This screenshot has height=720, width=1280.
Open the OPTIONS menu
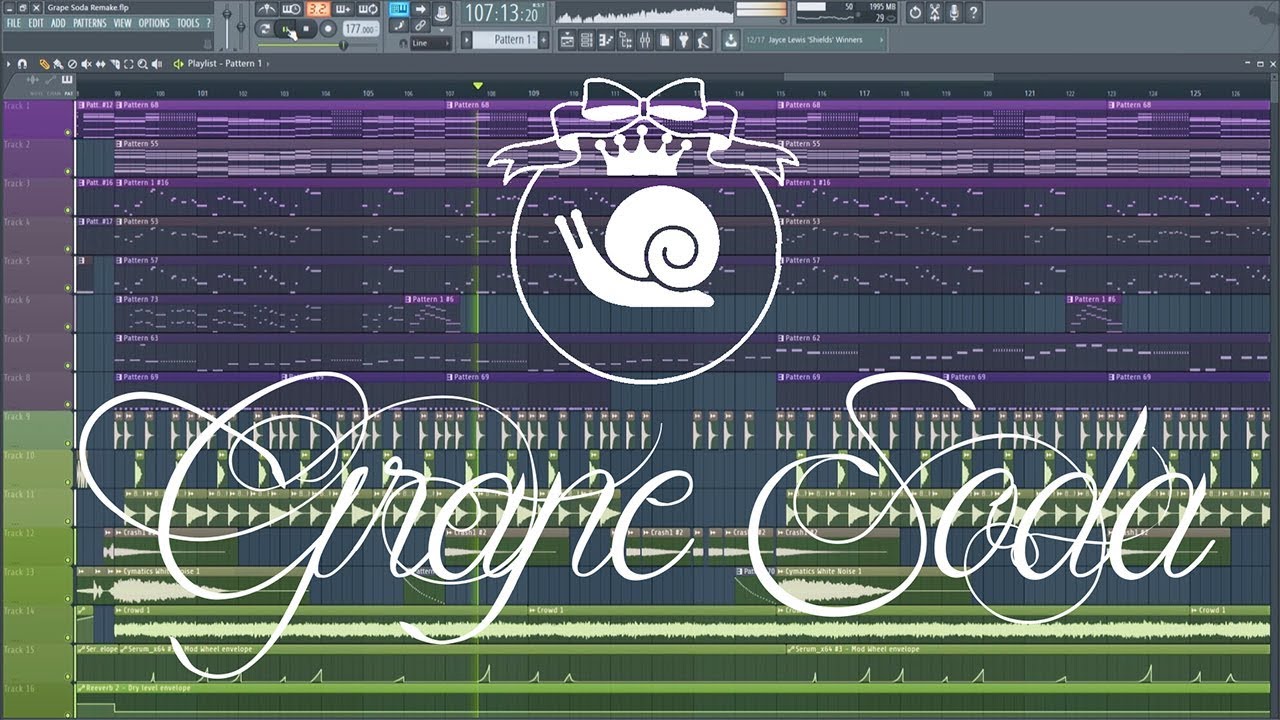pos(154,23)
